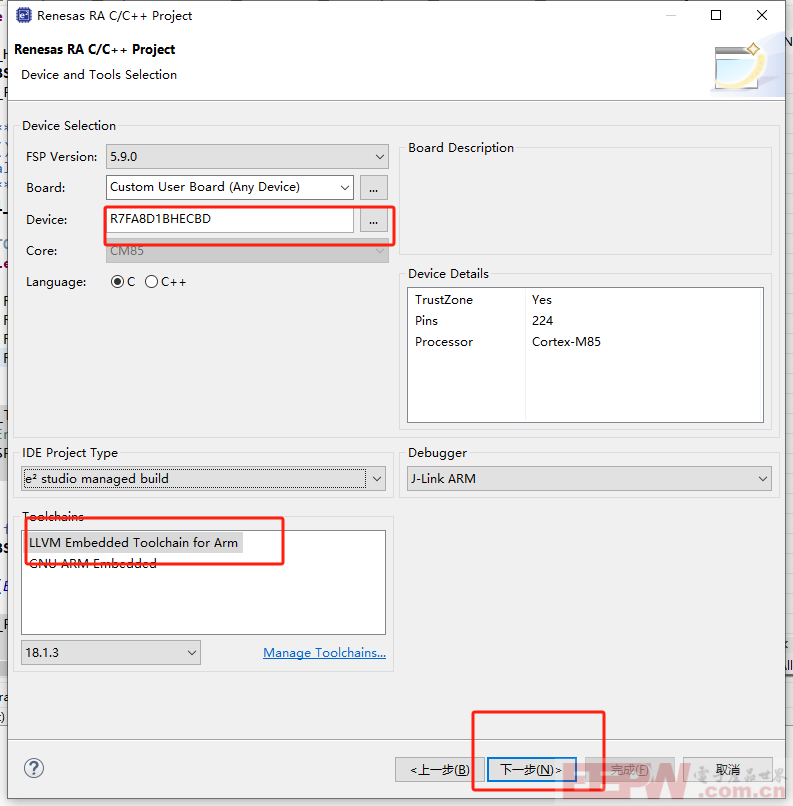Viewport: 793px width, 806px height.
Task: Open the Manage Toolchains link
Action: 324,652
